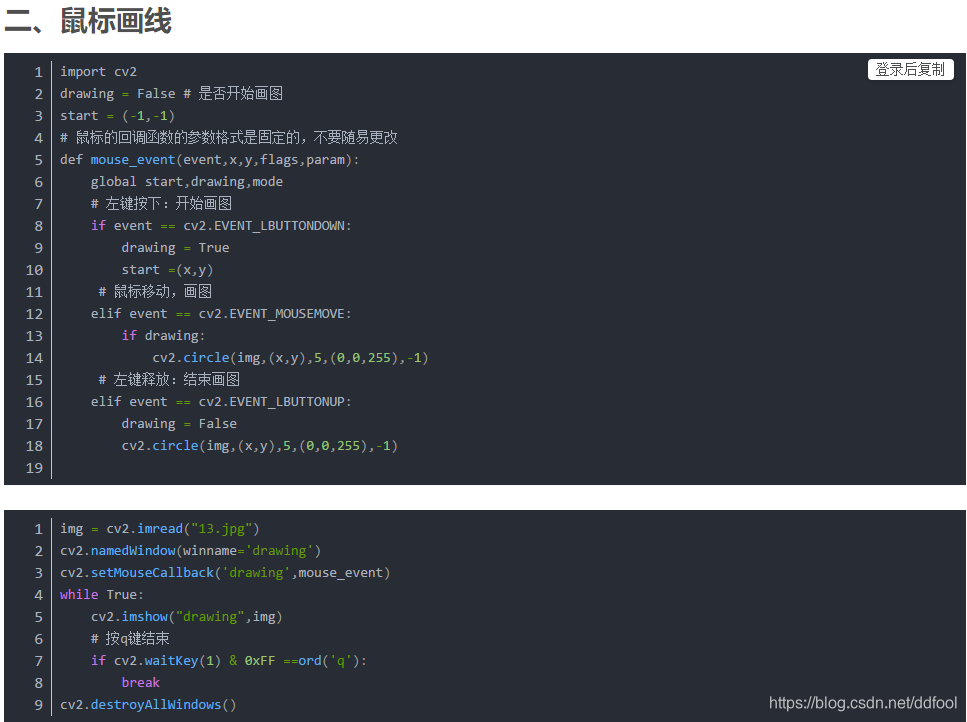The image size is (967, 722).
Task: Click cv2.EVENT_MOUSEMOVE in the elif line
Action: point(271,314)
